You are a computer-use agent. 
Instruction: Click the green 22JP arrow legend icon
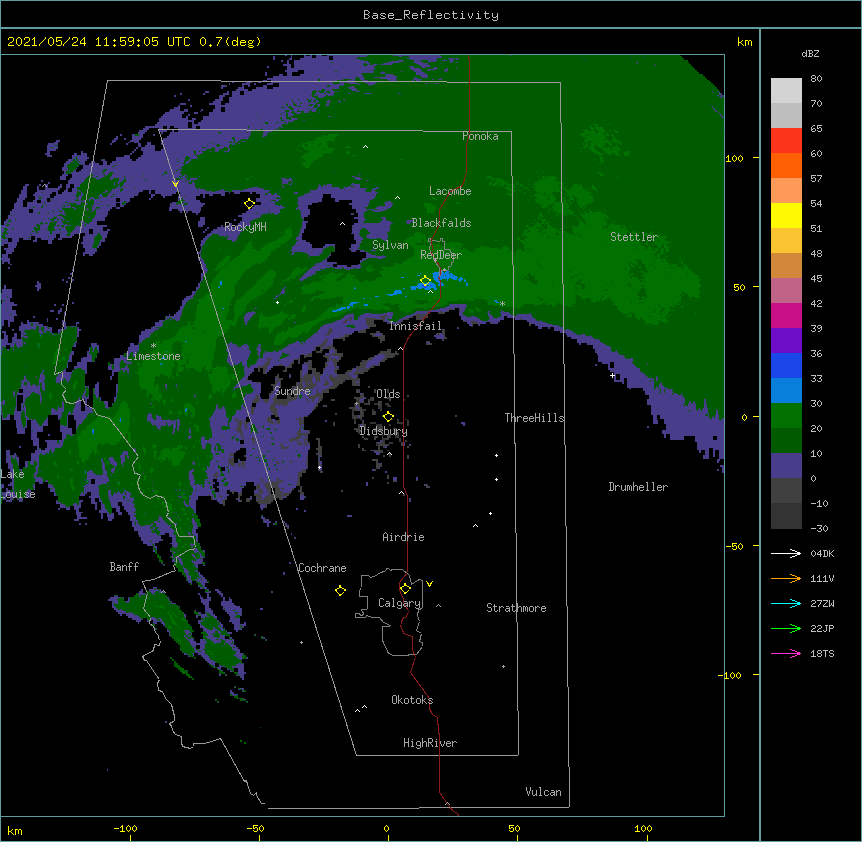[786, 628]
